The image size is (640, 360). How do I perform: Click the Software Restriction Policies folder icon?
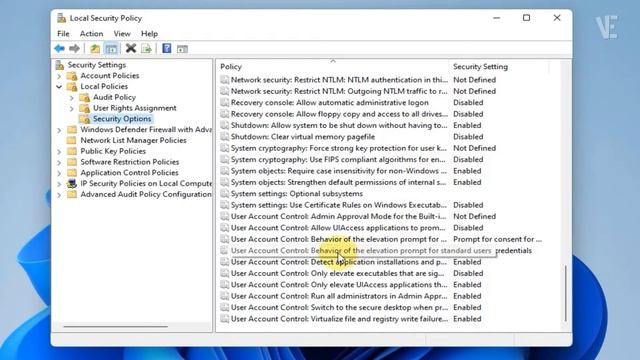(x=72, y=162)
